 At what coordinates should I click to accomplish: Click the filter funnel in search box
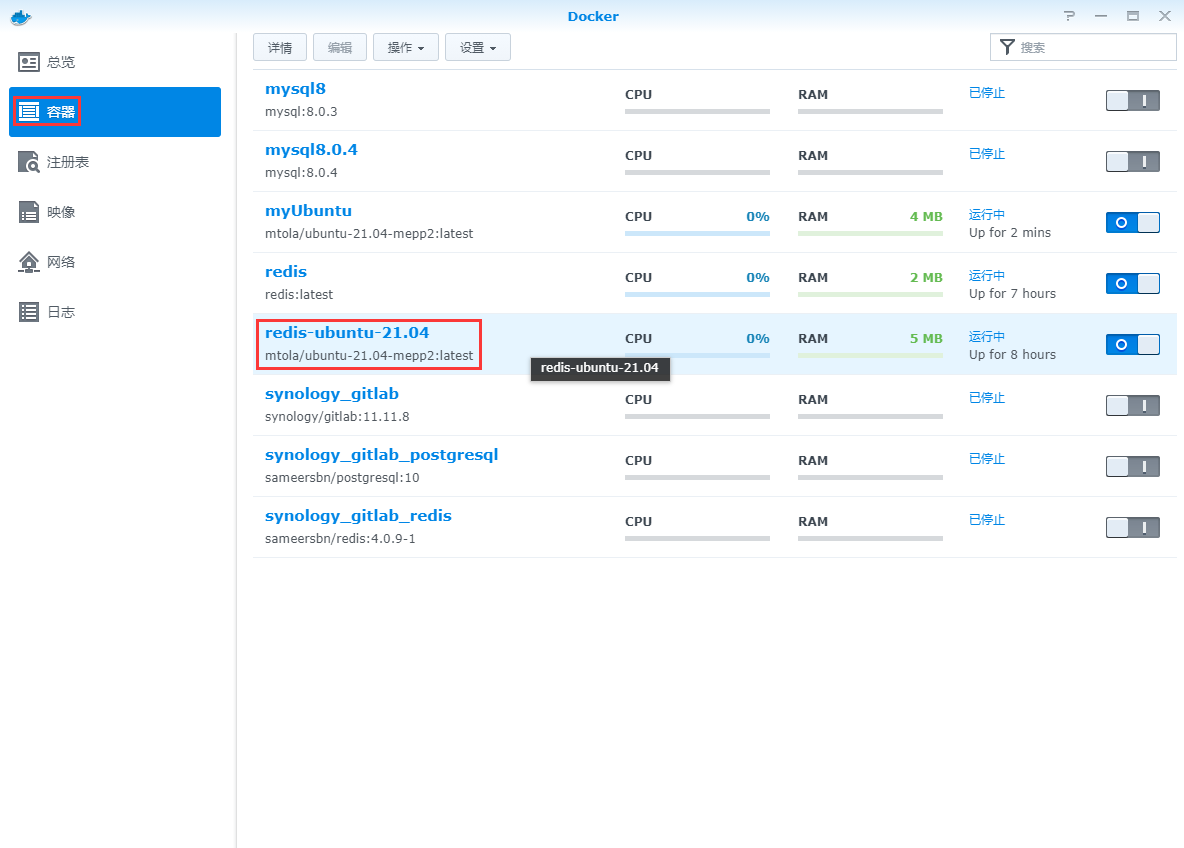pos(1006,47)
